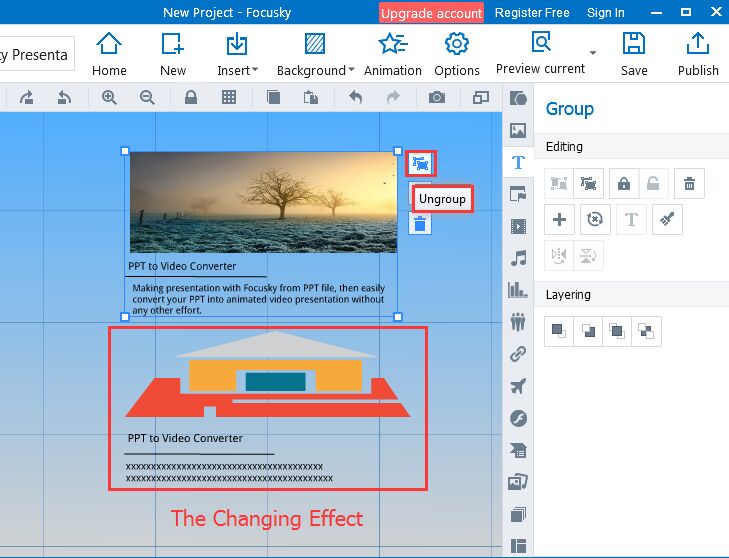729x558 pixels.
Task: Click the lock icon in the canvas toolbar
Action: [191, 97]
